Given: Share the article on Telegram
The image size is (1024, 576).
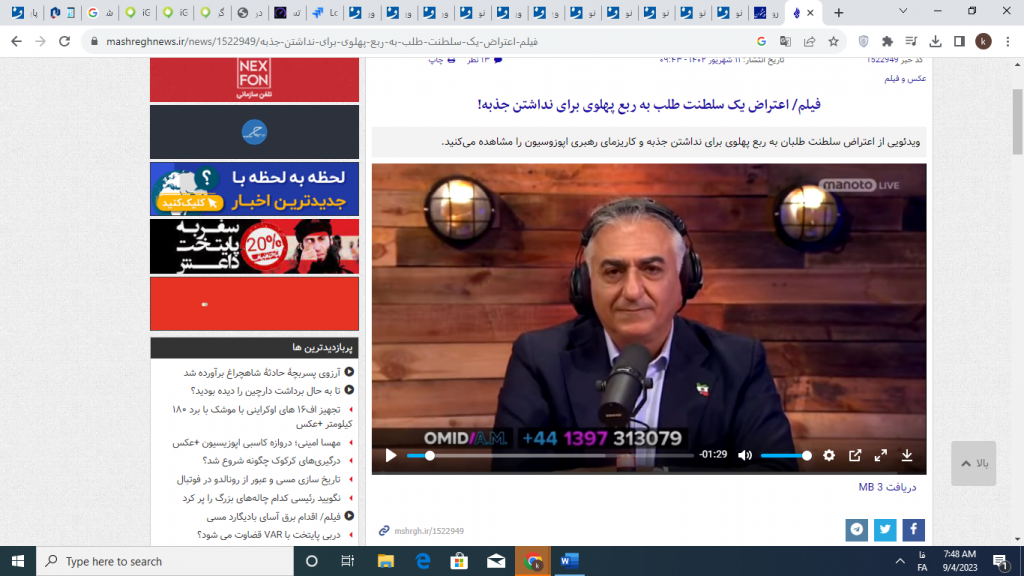Looking at the screenshot, I should (856, 530).
